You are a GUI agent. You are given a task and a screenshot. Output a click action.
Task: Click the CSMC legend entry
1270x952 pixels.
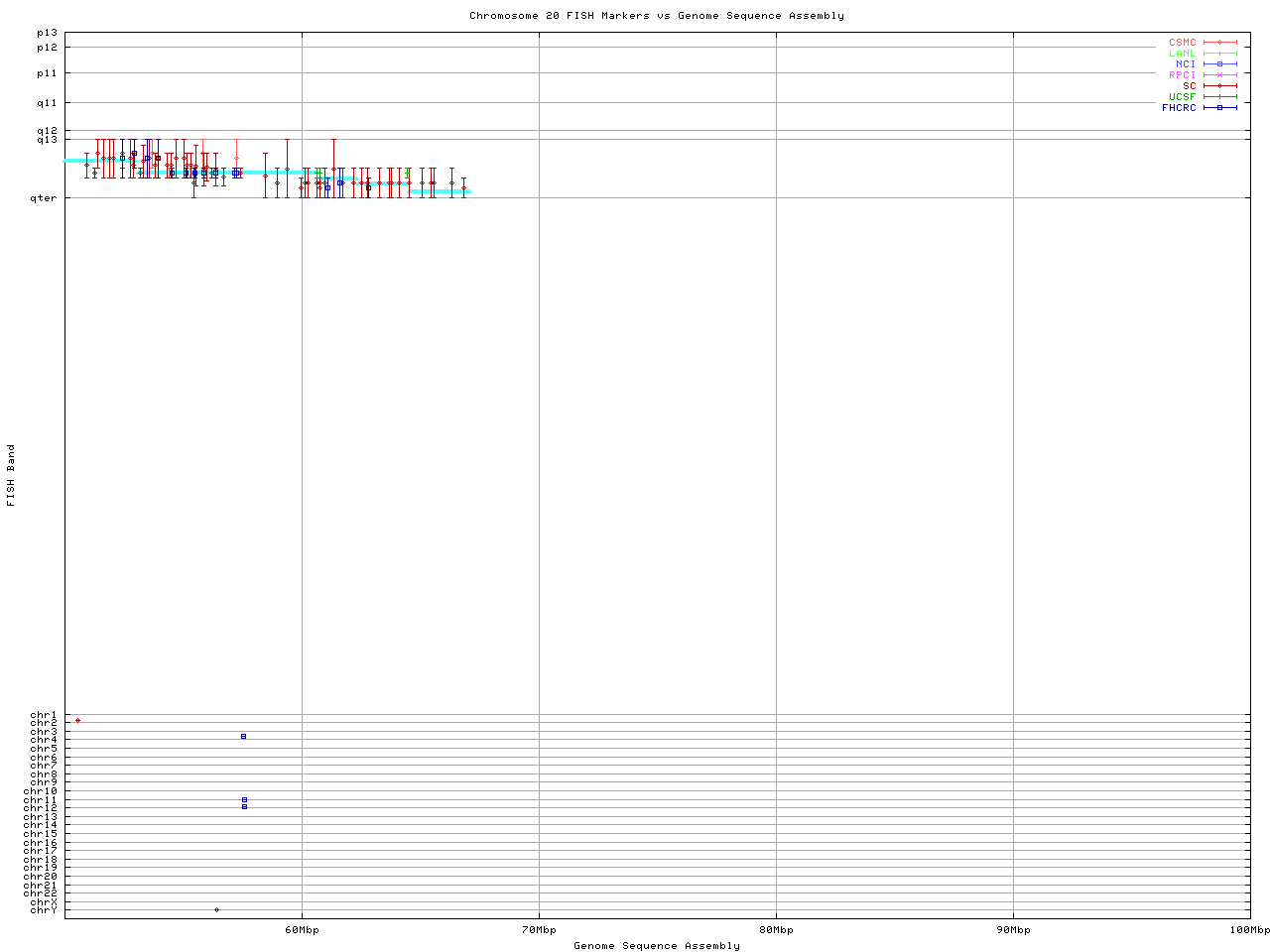pyautogui.click(x=1183, y=43)
